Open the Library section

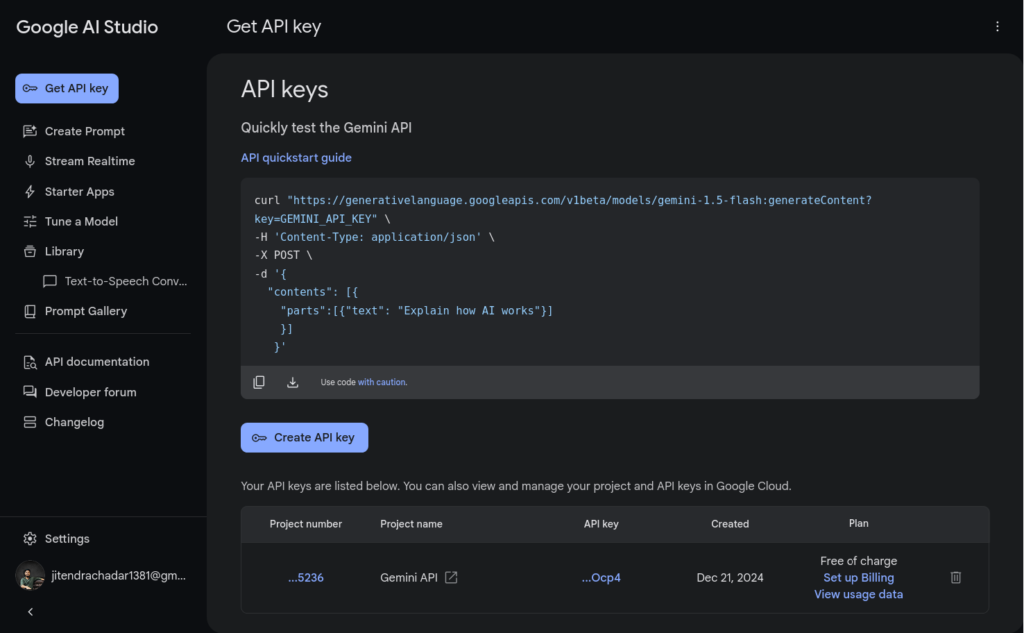point(64,252)
